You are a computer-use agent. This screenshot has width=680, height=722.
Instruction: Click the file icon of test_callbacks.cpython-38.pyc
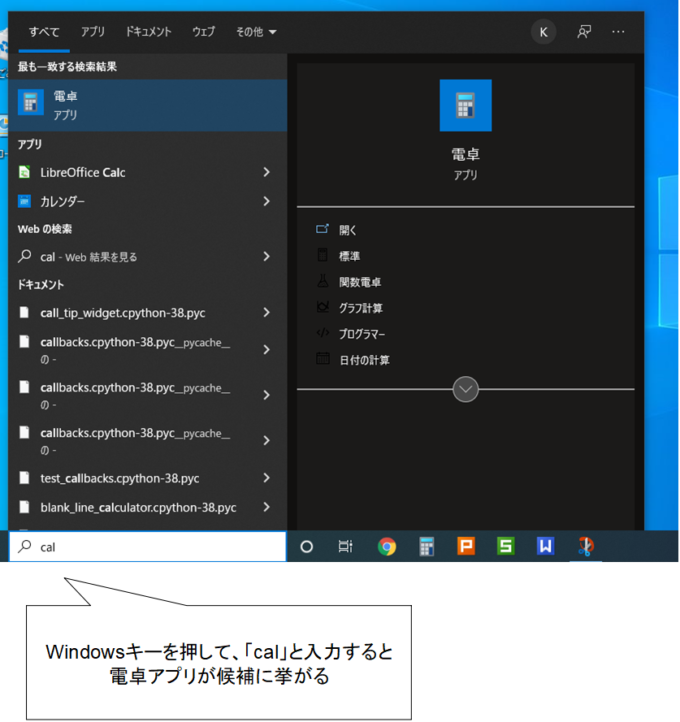[x=24, y=477]
